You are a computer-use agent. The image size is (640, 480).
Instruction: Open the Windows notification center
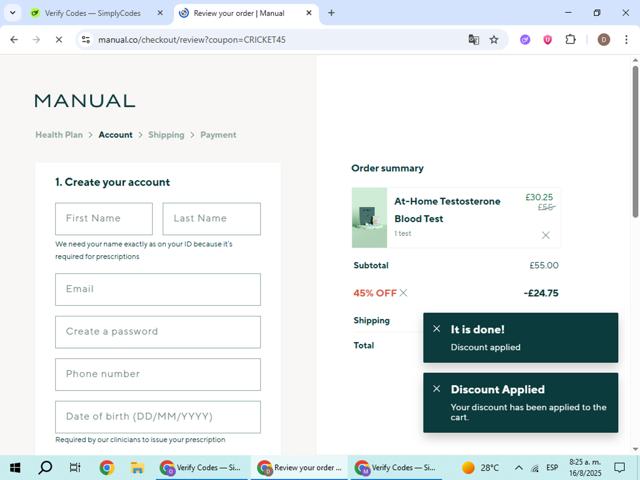[x=620, y=467]
